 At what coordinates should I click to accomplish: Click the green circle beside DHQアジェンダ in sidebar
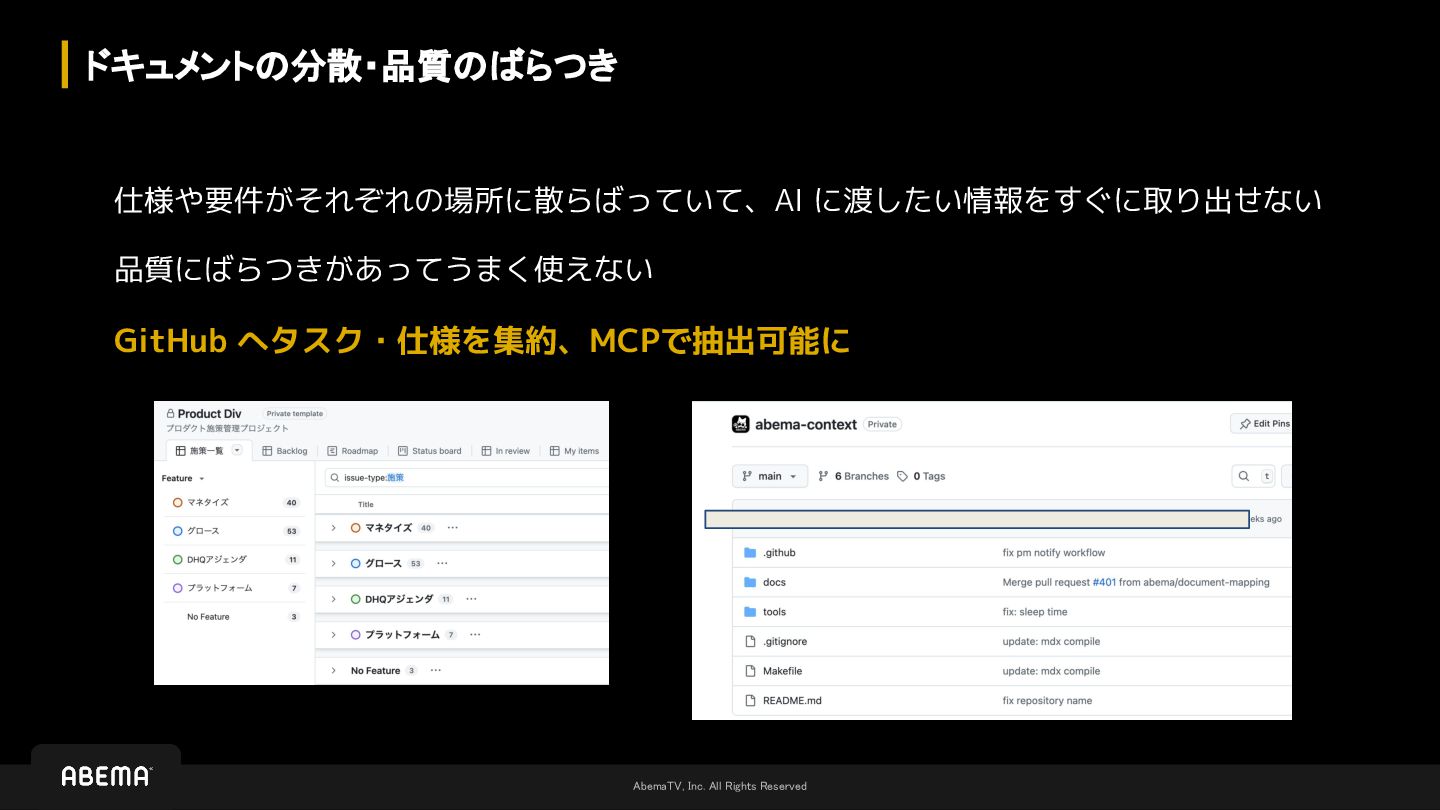(x=178, y=560)
